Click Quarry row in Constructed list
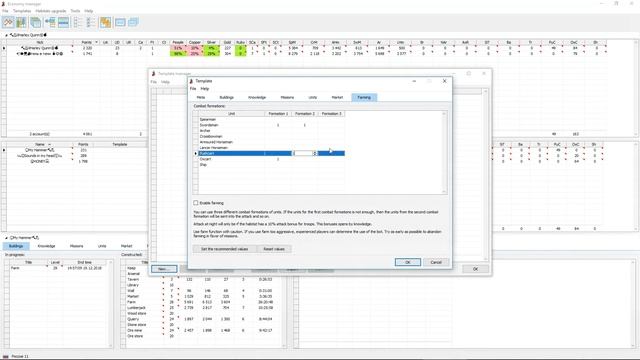The height and width of the screenshot is (360, 640). coord(203,319)
